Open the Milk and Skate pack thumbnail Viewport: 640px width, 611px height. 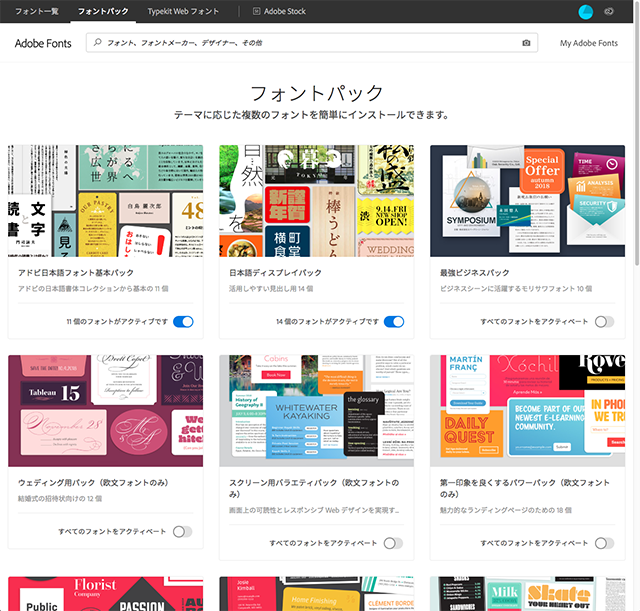click(527, 594)
